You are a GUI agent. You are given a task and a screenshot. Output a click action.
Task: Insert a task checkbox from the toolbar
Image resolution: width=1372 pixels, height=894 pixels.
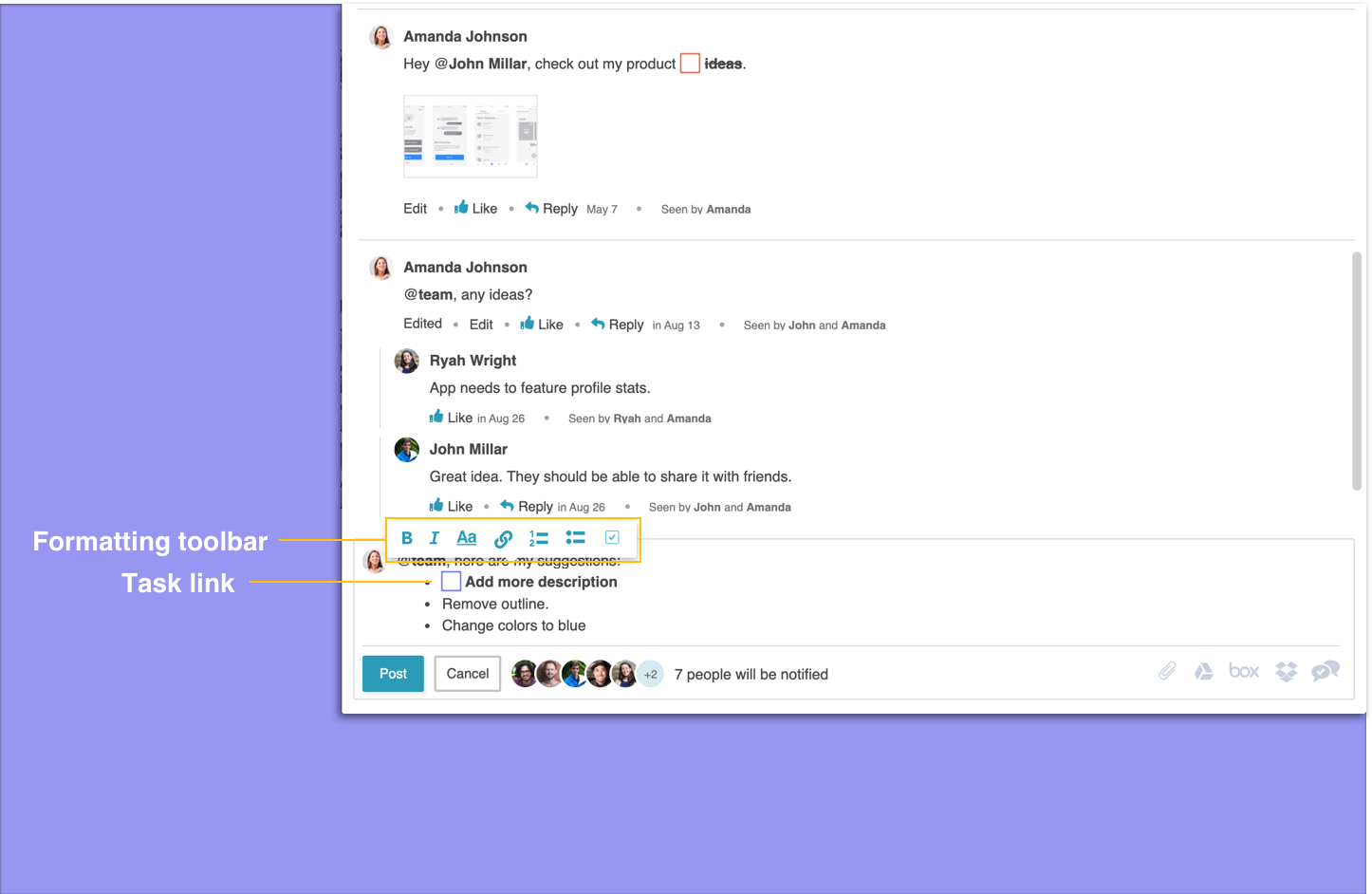click(612, 537)
